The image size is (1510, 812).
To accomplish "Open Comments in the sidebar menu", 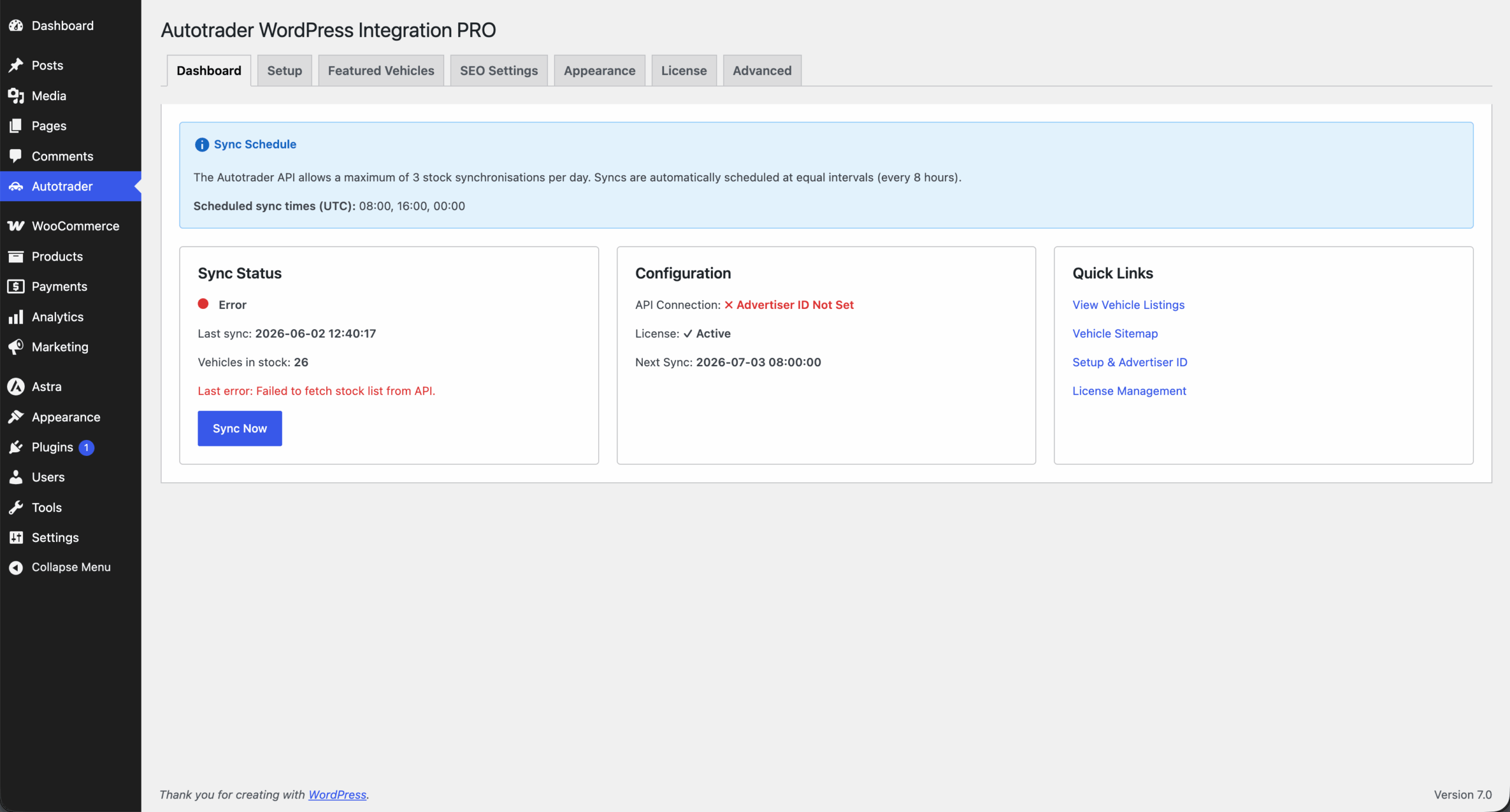I will click(x=71, y=156).
